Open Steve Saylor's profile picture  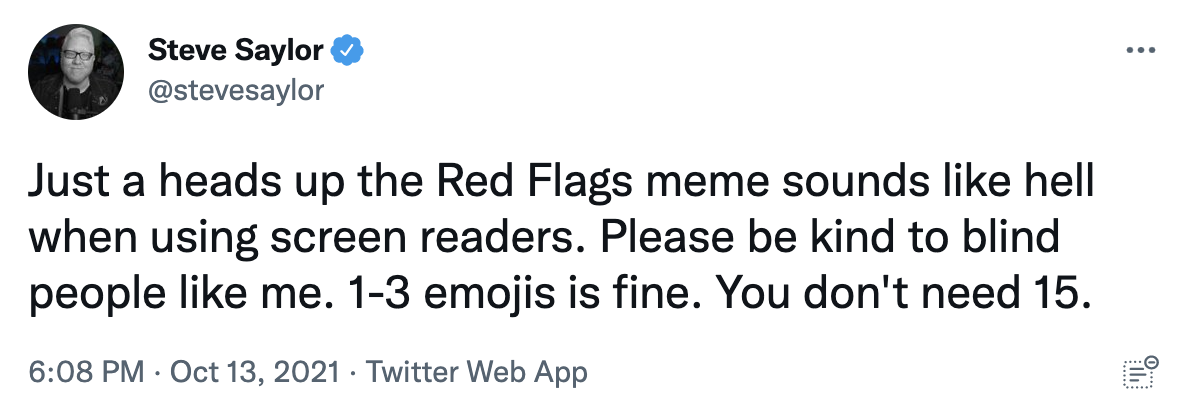[76, 71]
